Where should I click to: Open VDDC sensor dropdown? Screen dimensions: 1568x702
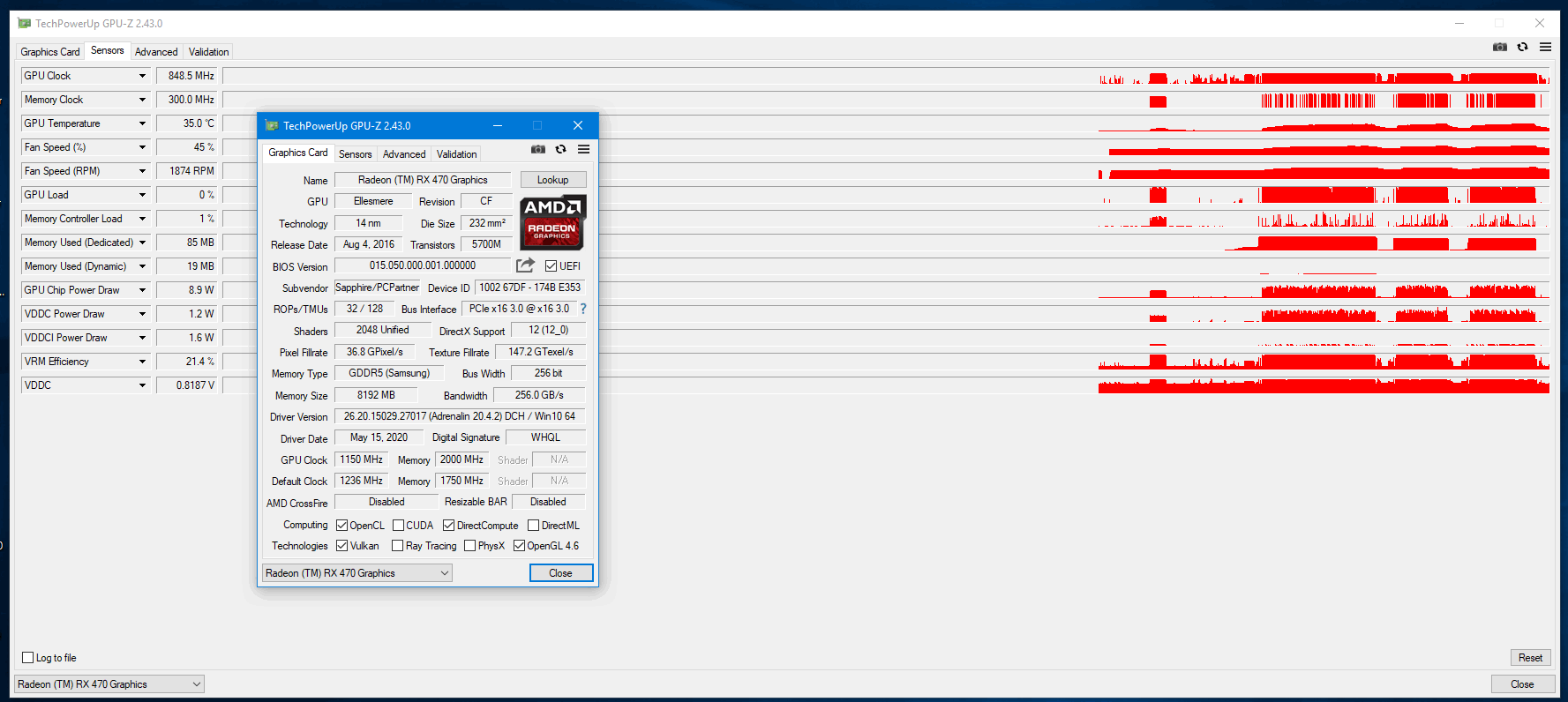pos(142,385)
